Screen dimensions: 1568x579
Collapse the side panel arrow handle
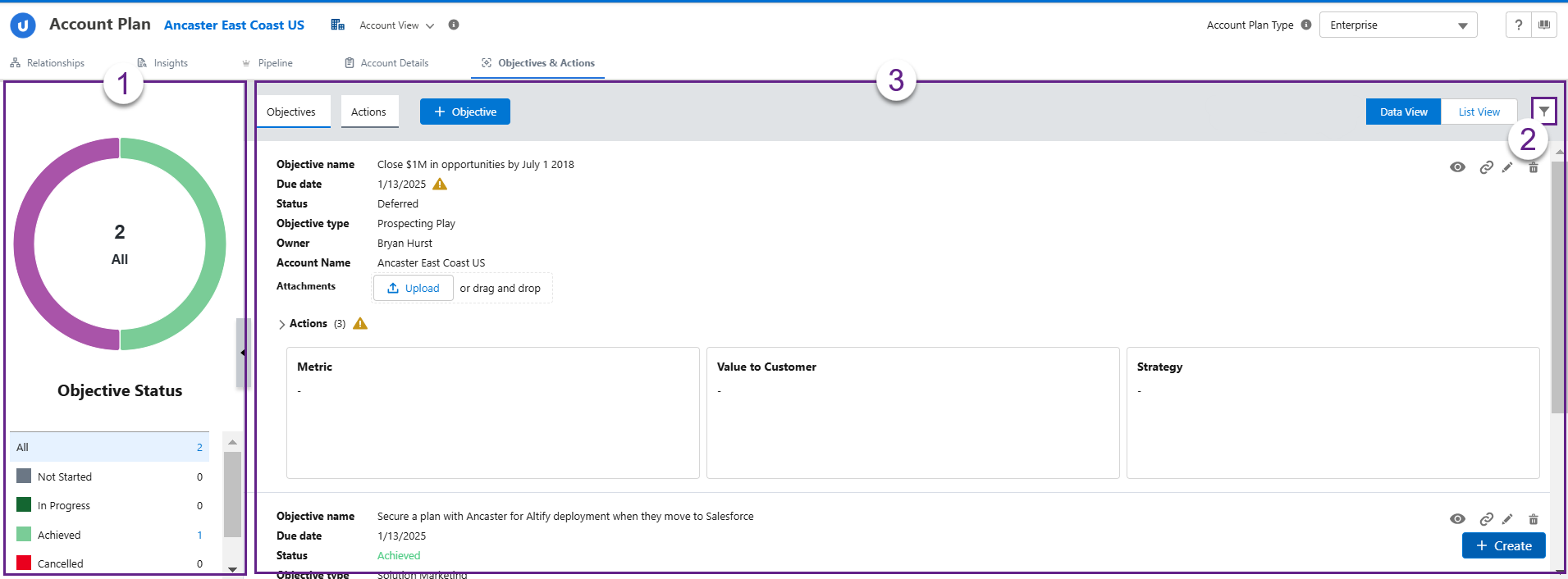pos(243,353)
